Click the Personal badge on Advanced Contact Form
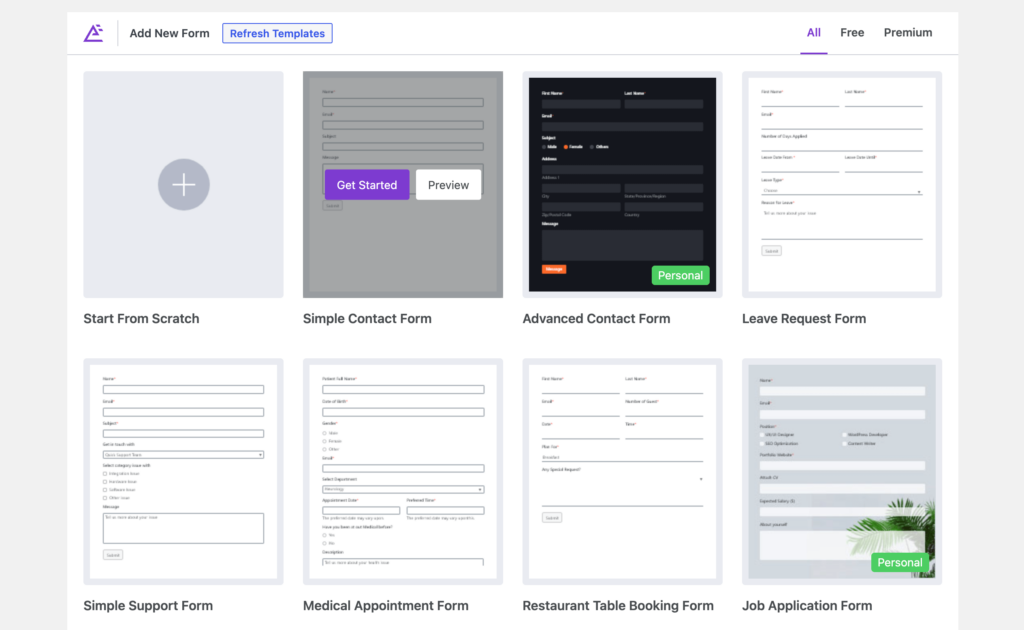Image resolution: width=1024 pixels, height=630 pixels. pyautogui.click(x=680, y=275)
